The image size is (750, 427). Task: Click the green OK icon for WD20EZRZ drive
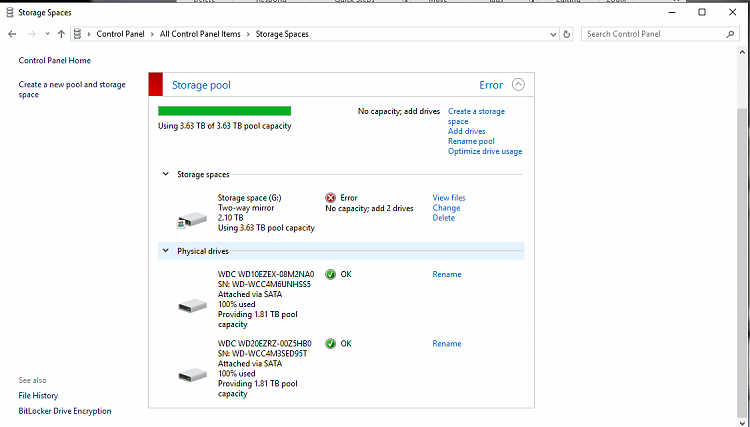[x=331, y=343]
